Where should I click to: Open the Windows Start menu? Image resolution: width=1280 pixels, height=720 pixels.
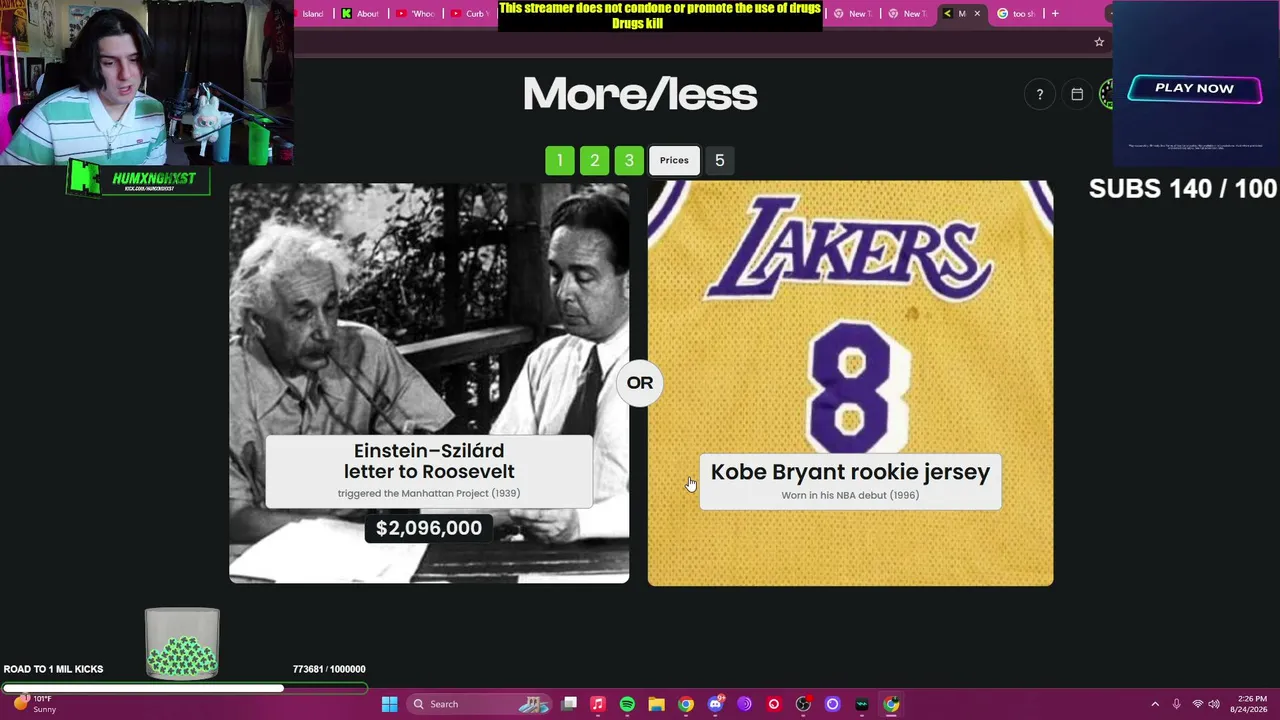coord(389,704)
